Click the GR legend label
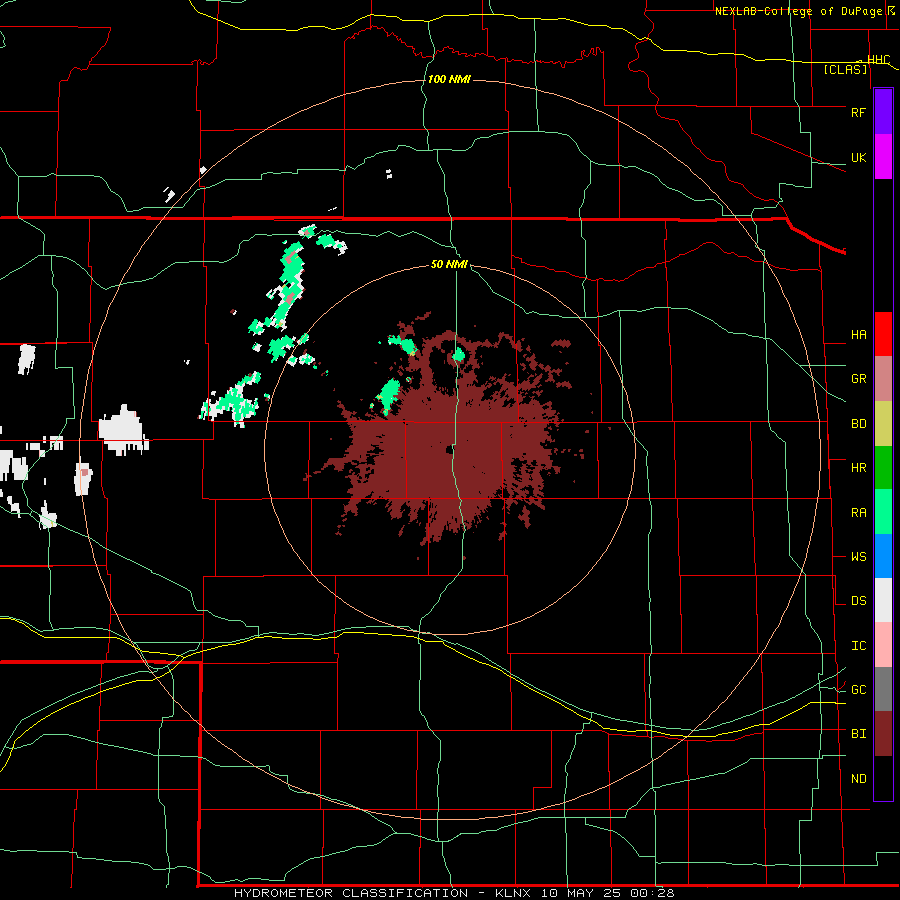 (858, 379)
